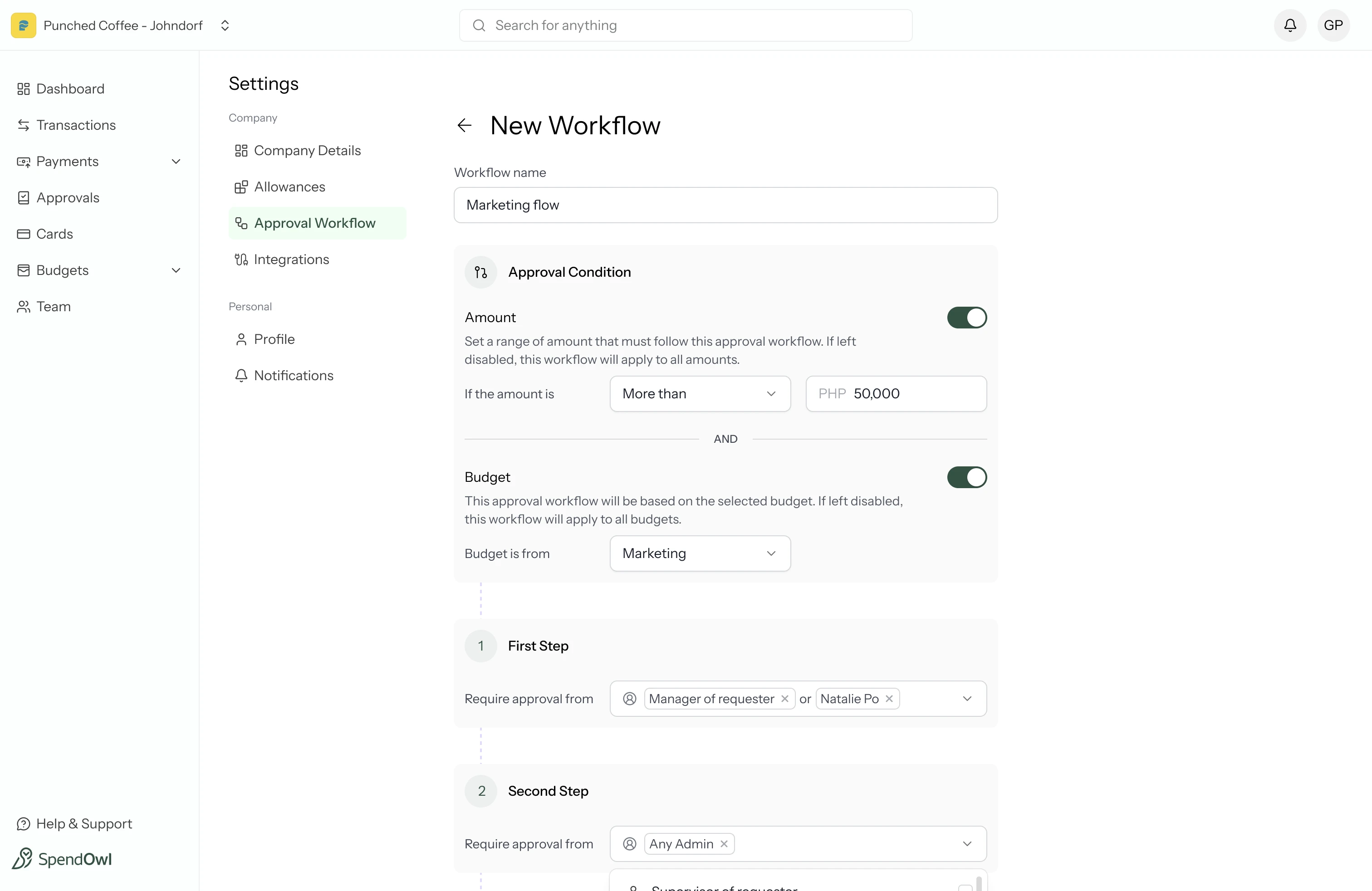
Task: Open the Team page
Action: (53, 306)
